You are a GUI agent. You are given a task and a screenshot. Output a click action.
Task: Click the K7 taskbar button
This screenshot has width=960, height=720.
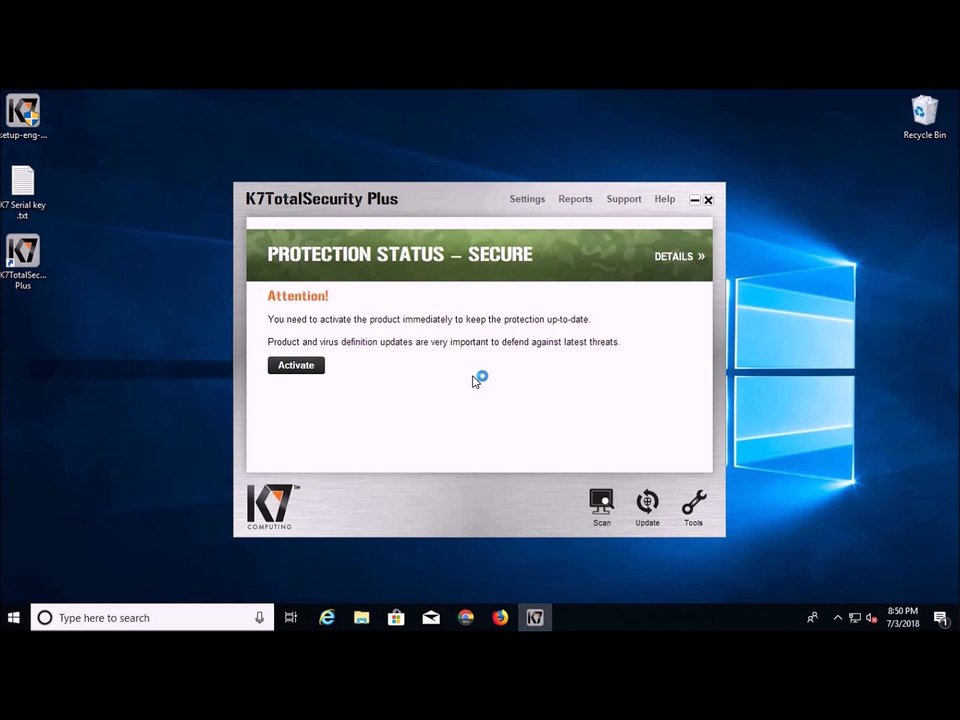pyautogui.click(x=535, y=618)
